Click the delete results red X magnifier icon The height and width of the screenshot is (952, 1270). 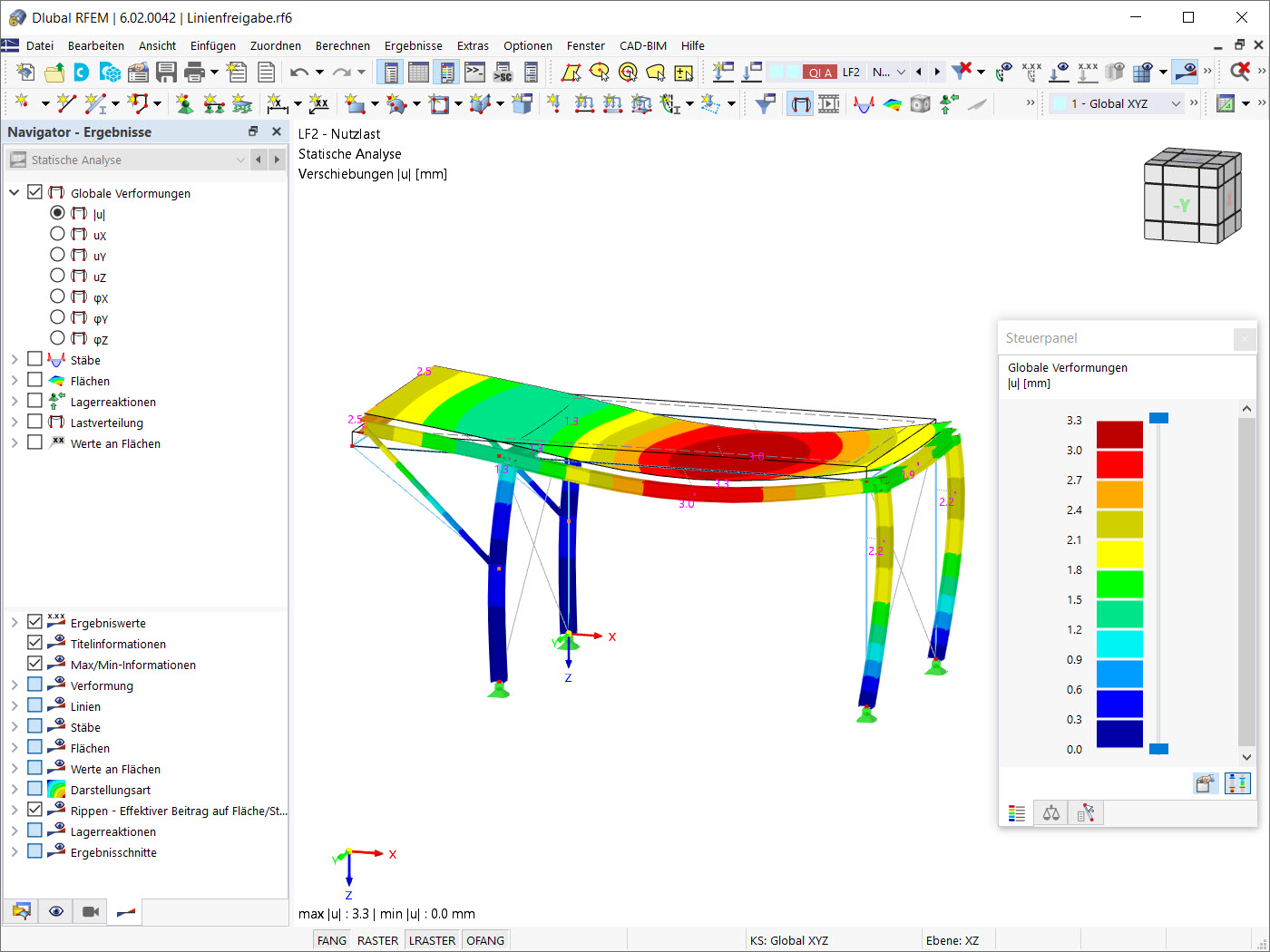[1240, 73]
